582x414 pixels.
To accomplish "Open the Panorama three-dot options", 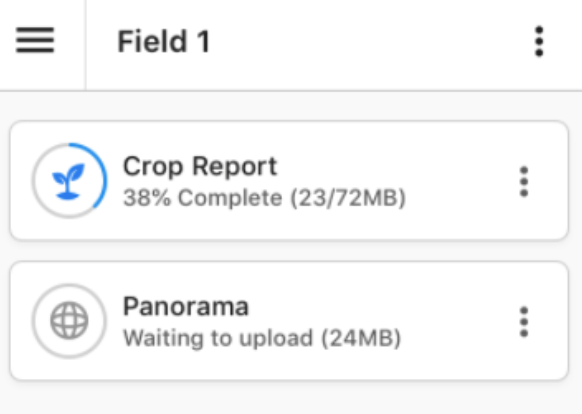I will tap(524, 322).
